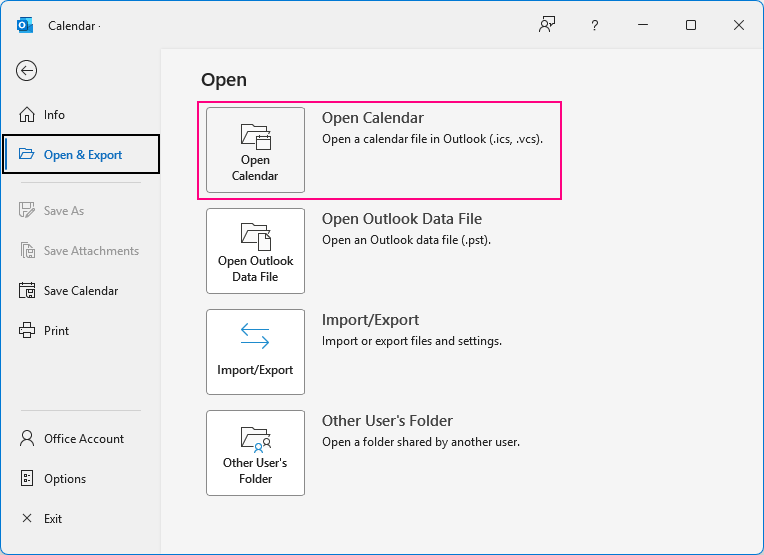Click the Open Outlook Data File tile
This screenshot has height=555, width=764.
point(255,251)
